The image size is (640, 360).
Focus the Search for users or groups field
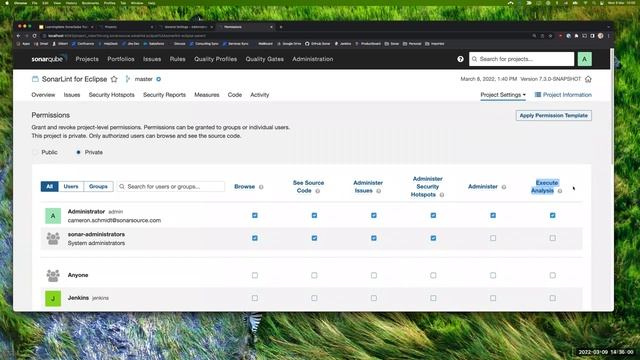[x=171, y=187]
